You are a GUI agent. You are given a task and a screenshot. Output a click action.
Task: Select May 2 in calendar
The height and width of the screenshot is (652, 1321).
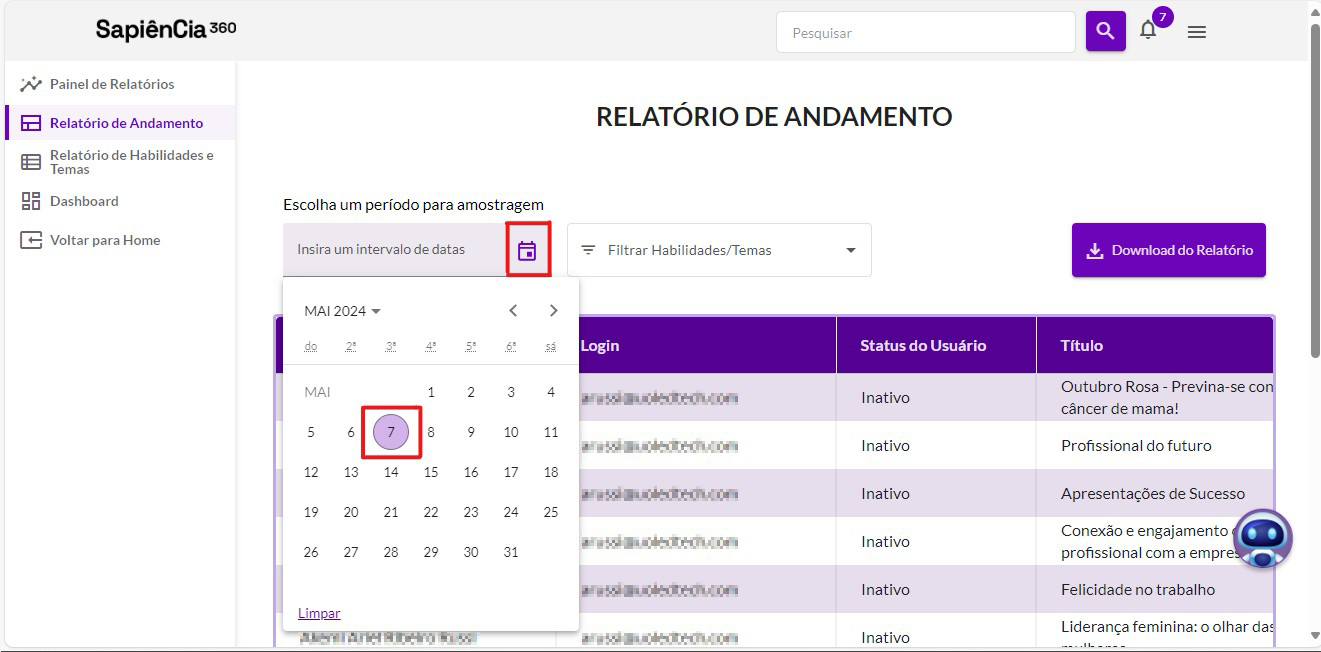point(471,392)
